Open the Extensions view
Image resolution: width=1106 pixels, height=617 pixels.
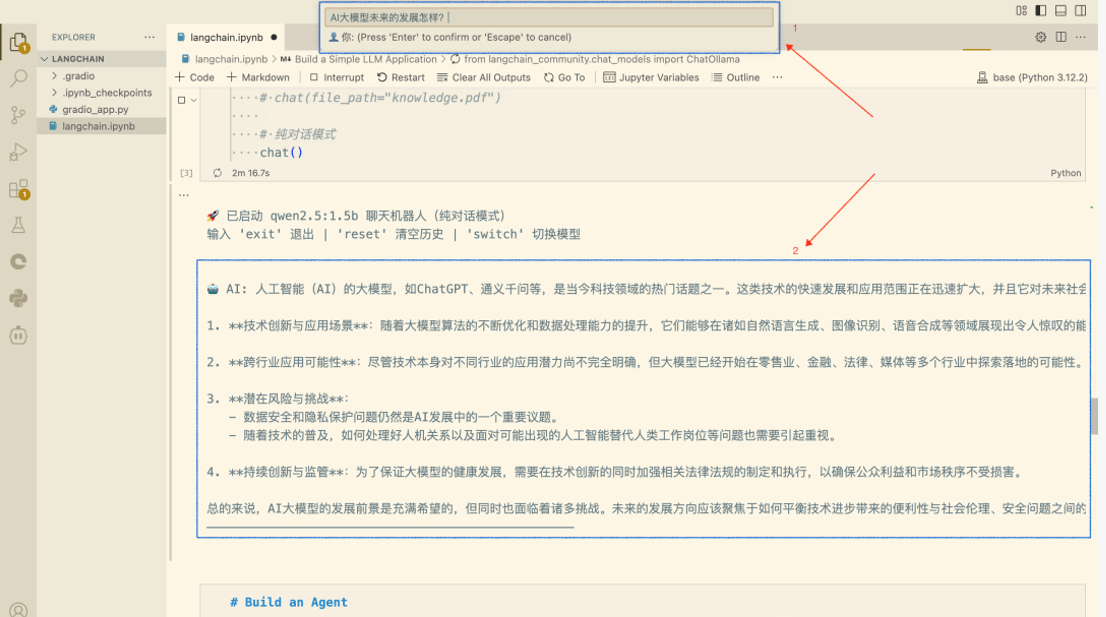pyautogui.click(x=18, y=189)
